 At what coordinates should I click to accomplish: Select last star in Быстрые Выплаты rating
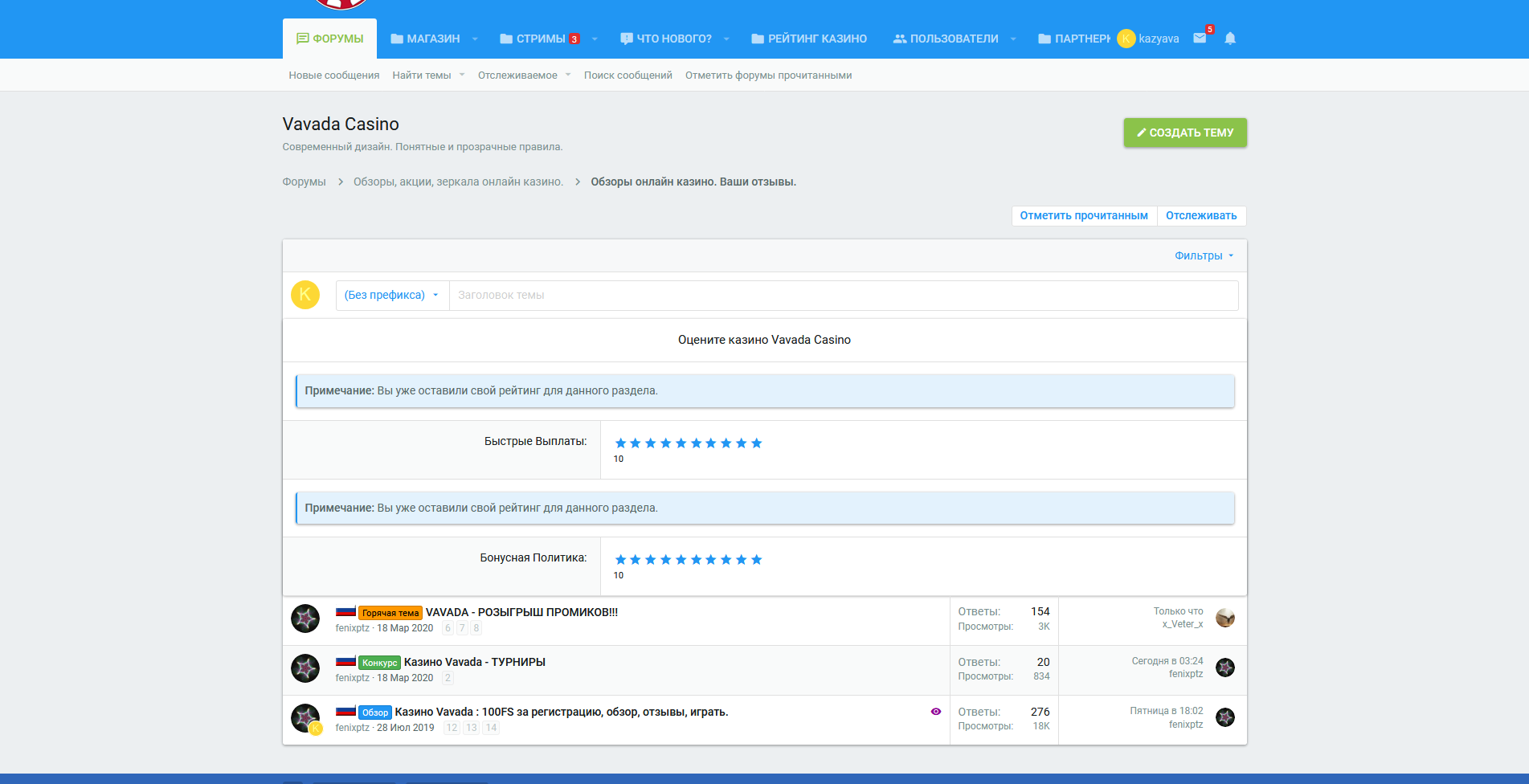point(756,443)
